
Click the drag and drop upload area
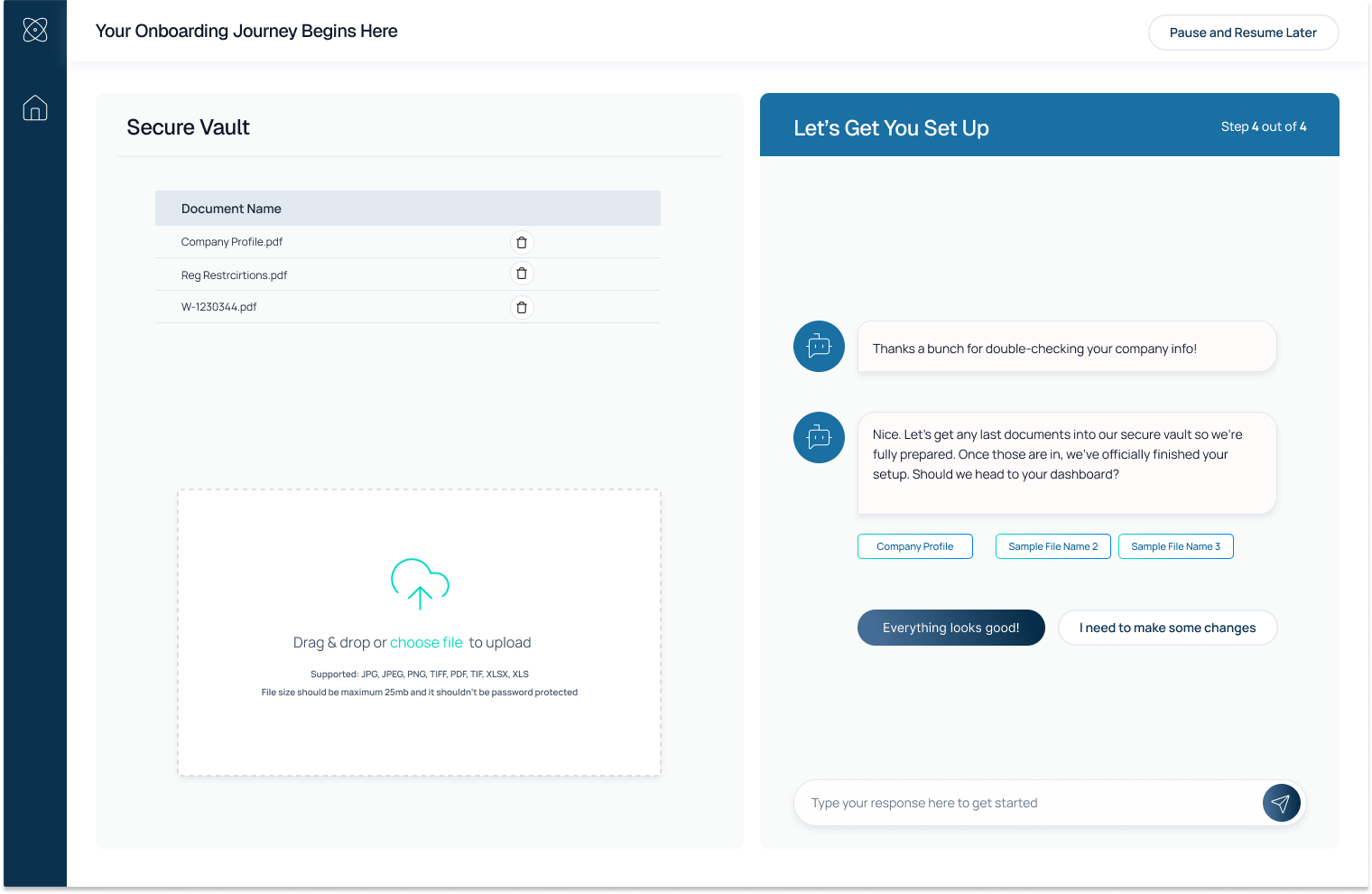[419, 731]
